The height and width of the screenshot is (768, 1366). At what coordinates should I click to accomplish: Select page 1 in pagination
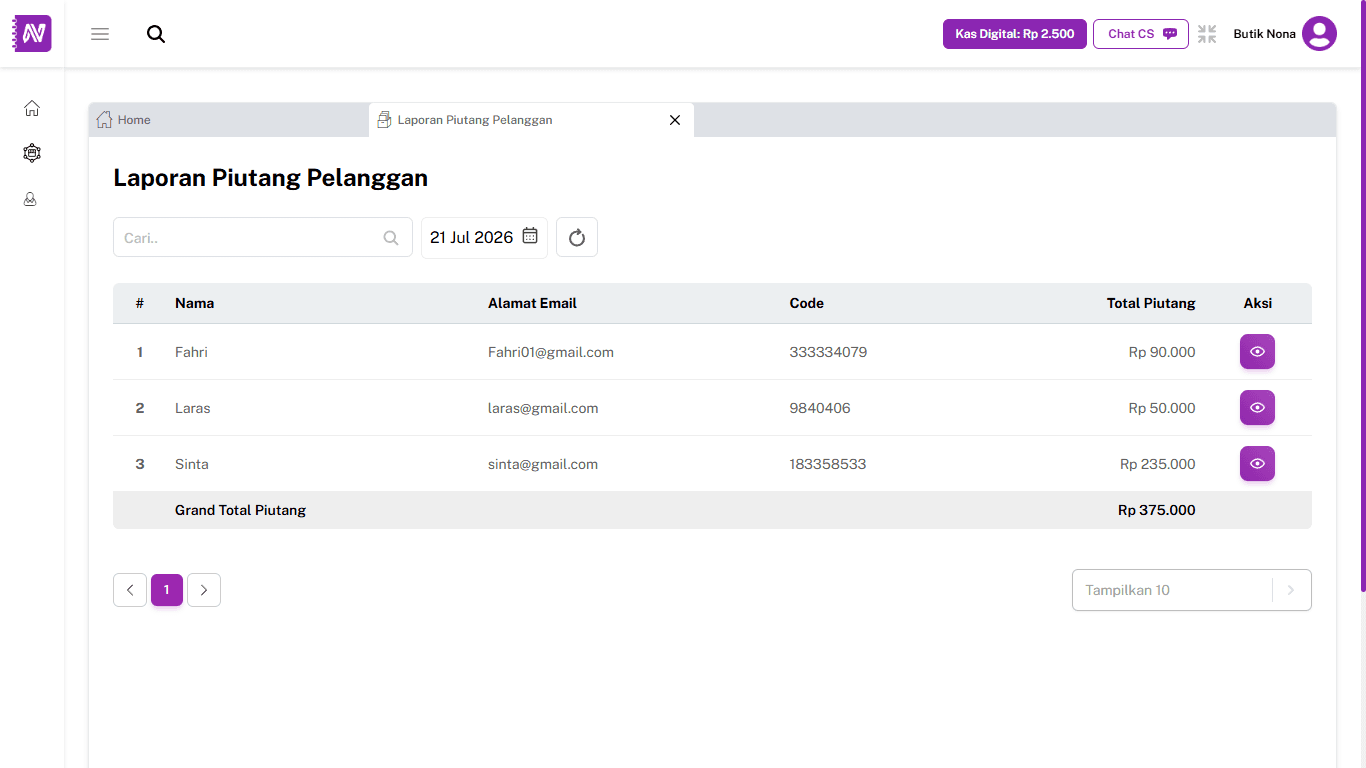tap(167, 590)
